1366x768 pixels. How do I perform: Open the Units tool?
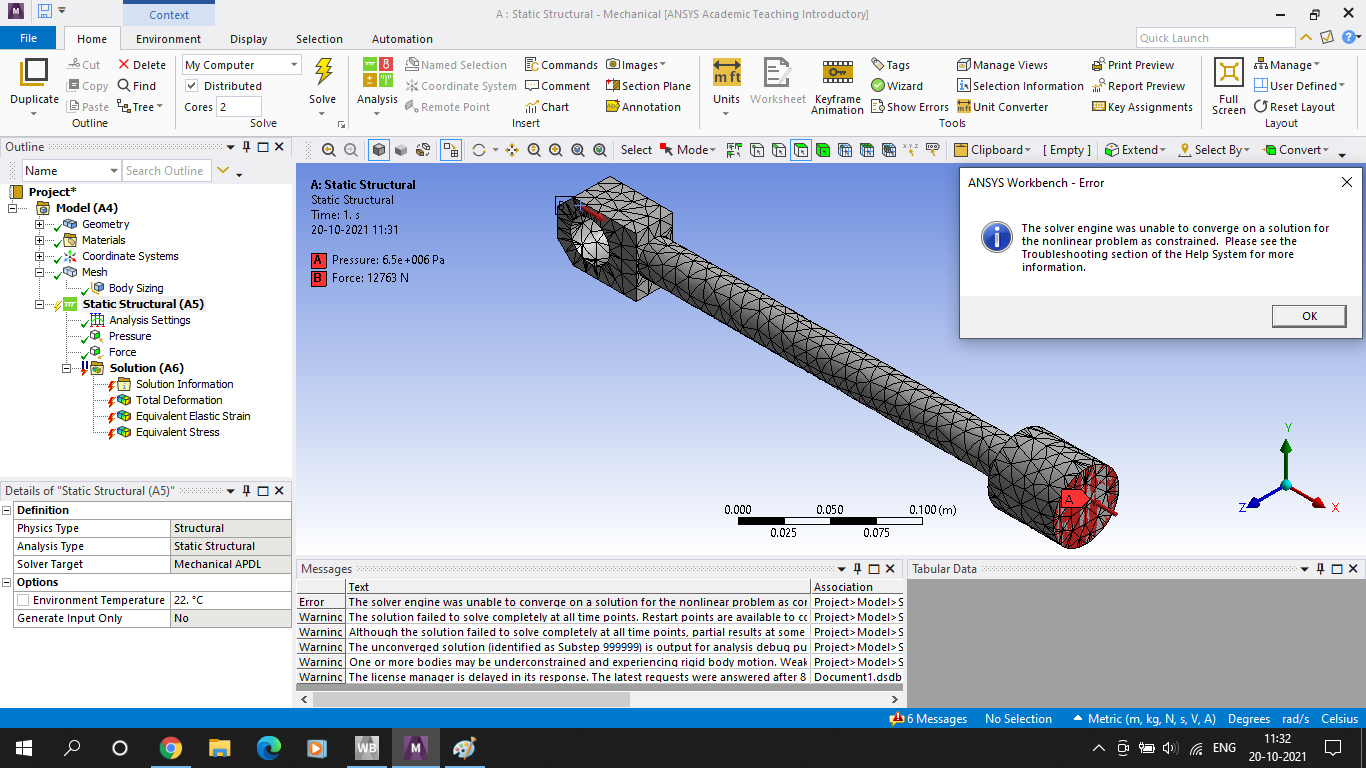[726, 73]
